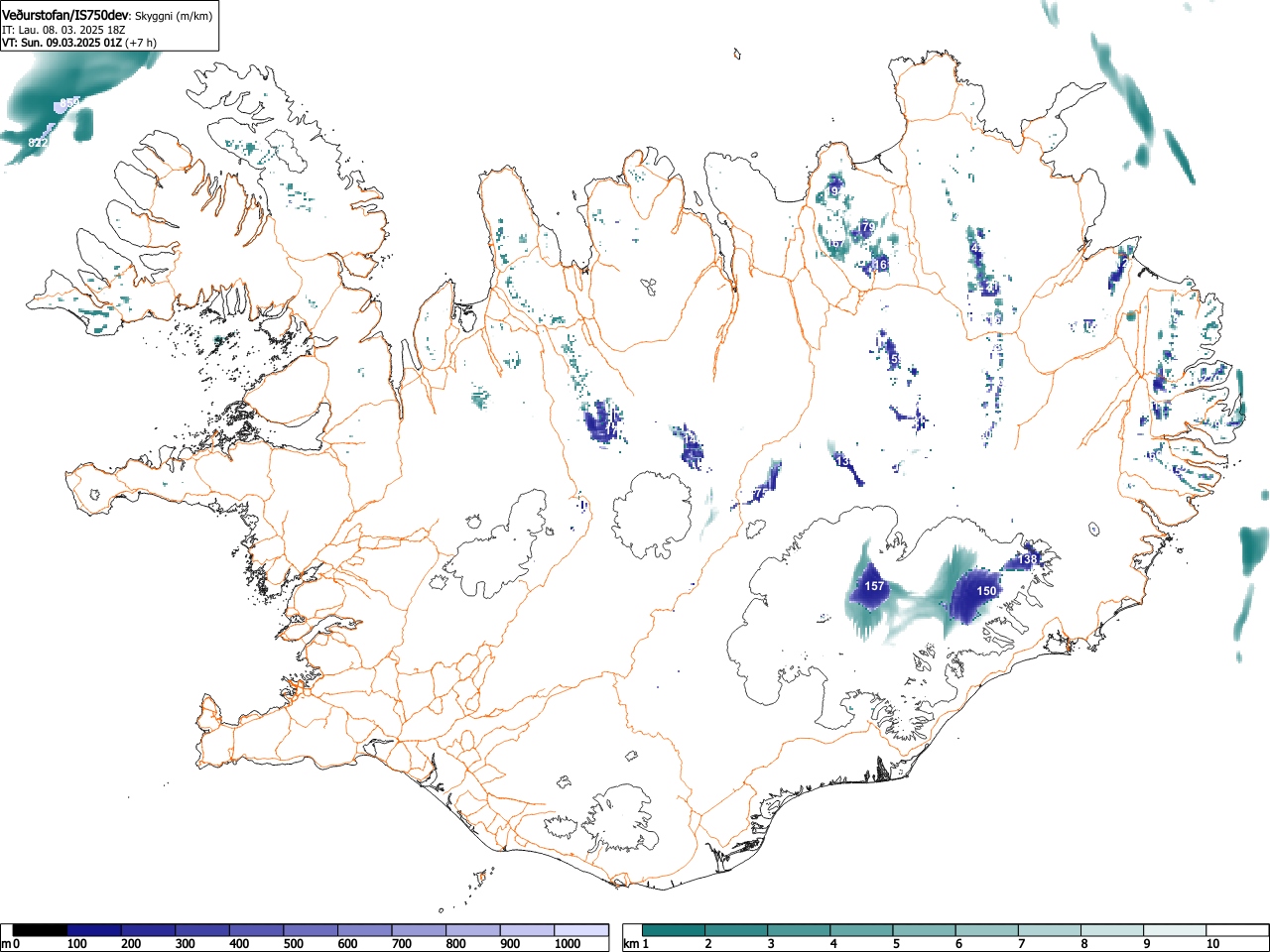Click the 'IT: Lau. 08. 03. 2025 18Z' line

click(x=63, y=30)
